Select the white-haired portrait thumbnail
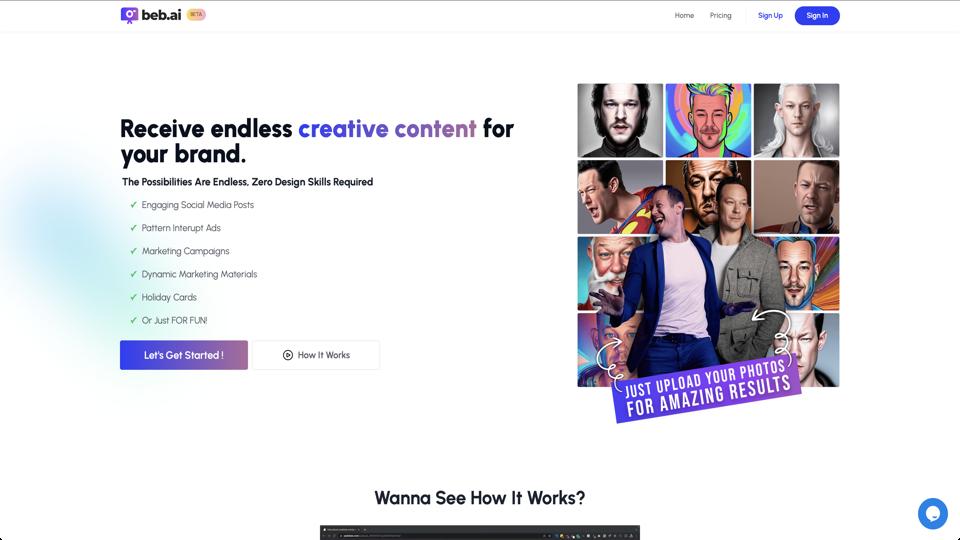Viewport: 960px width, 540px height. coord(797,120)
